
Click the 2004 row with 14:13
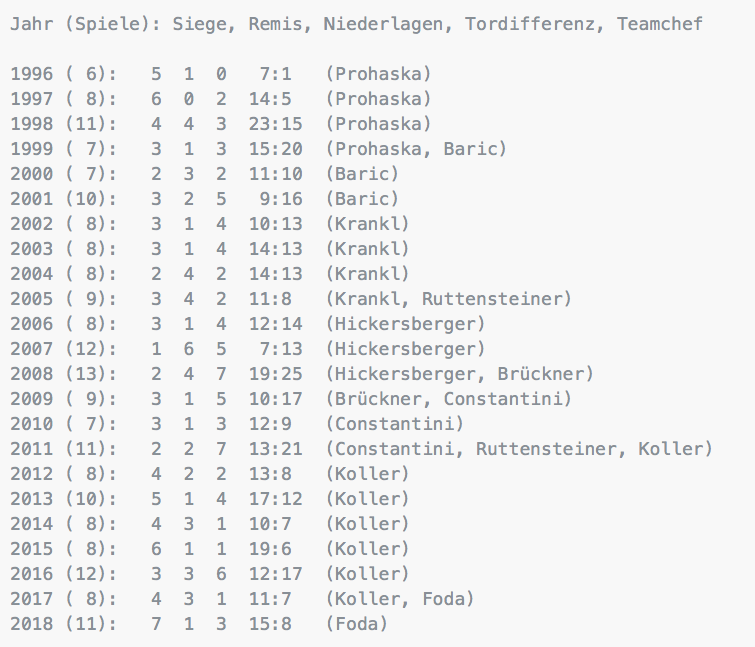(x=210, y=274)
